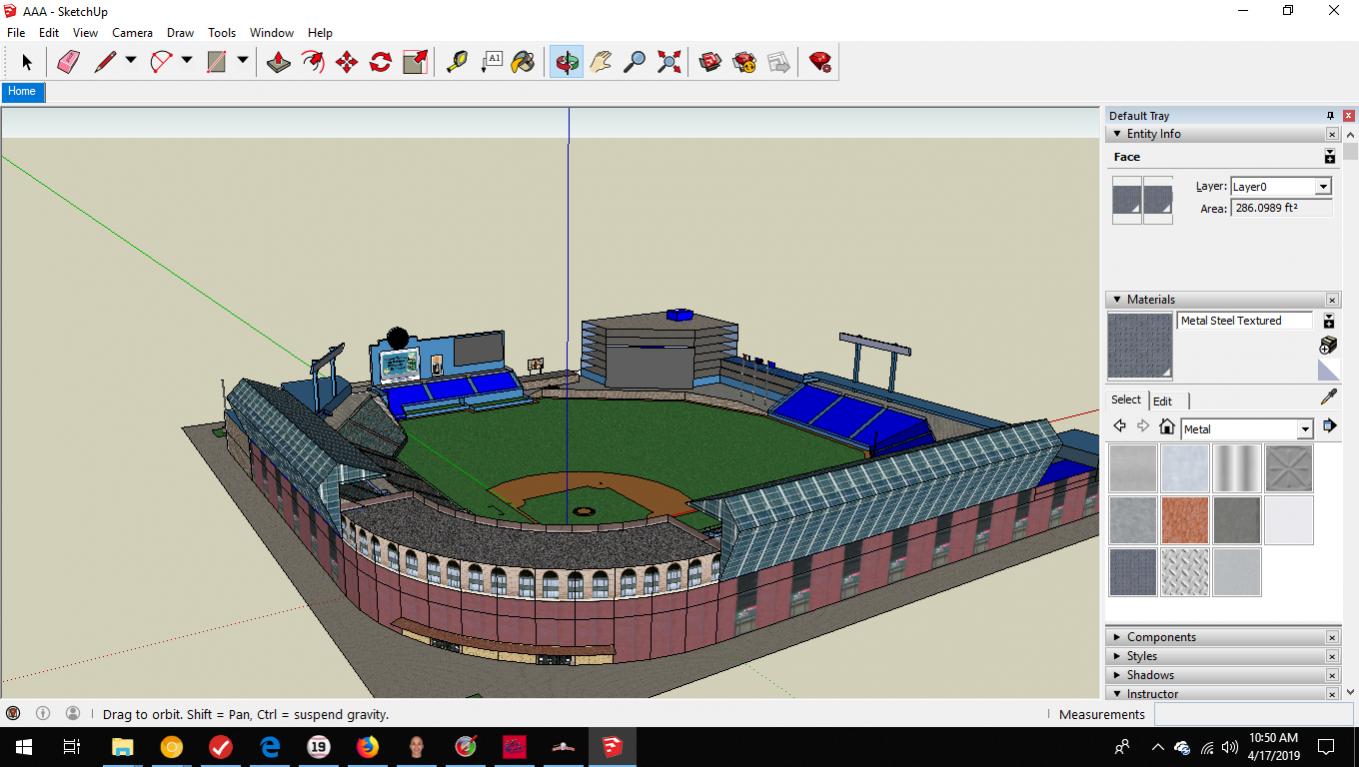The height and width of the screenshot is (767, 1359).
Task: Open the Metal material library dropdown
Action: pyautogui.click(x=1304, y=429)
